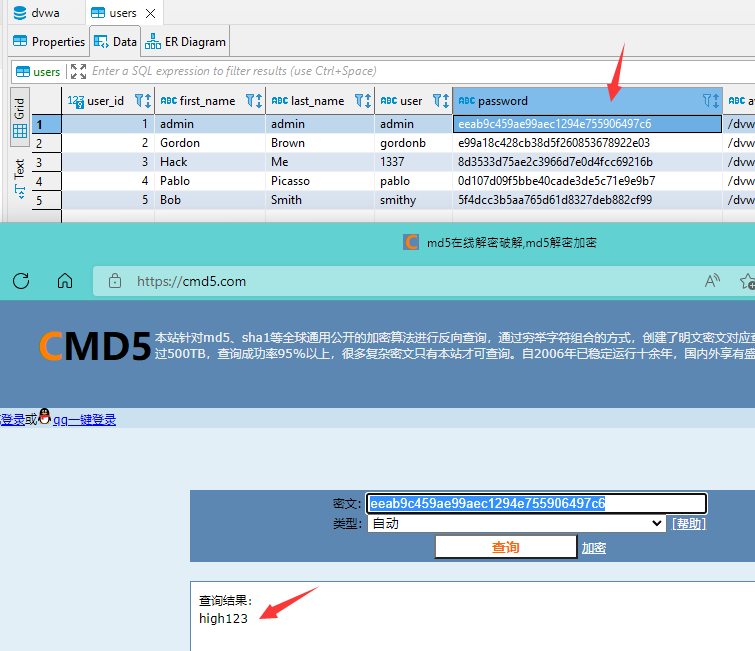
Task: Click the dvwa database icon tab
Action: pyautogui.click(x=36, y=13)
